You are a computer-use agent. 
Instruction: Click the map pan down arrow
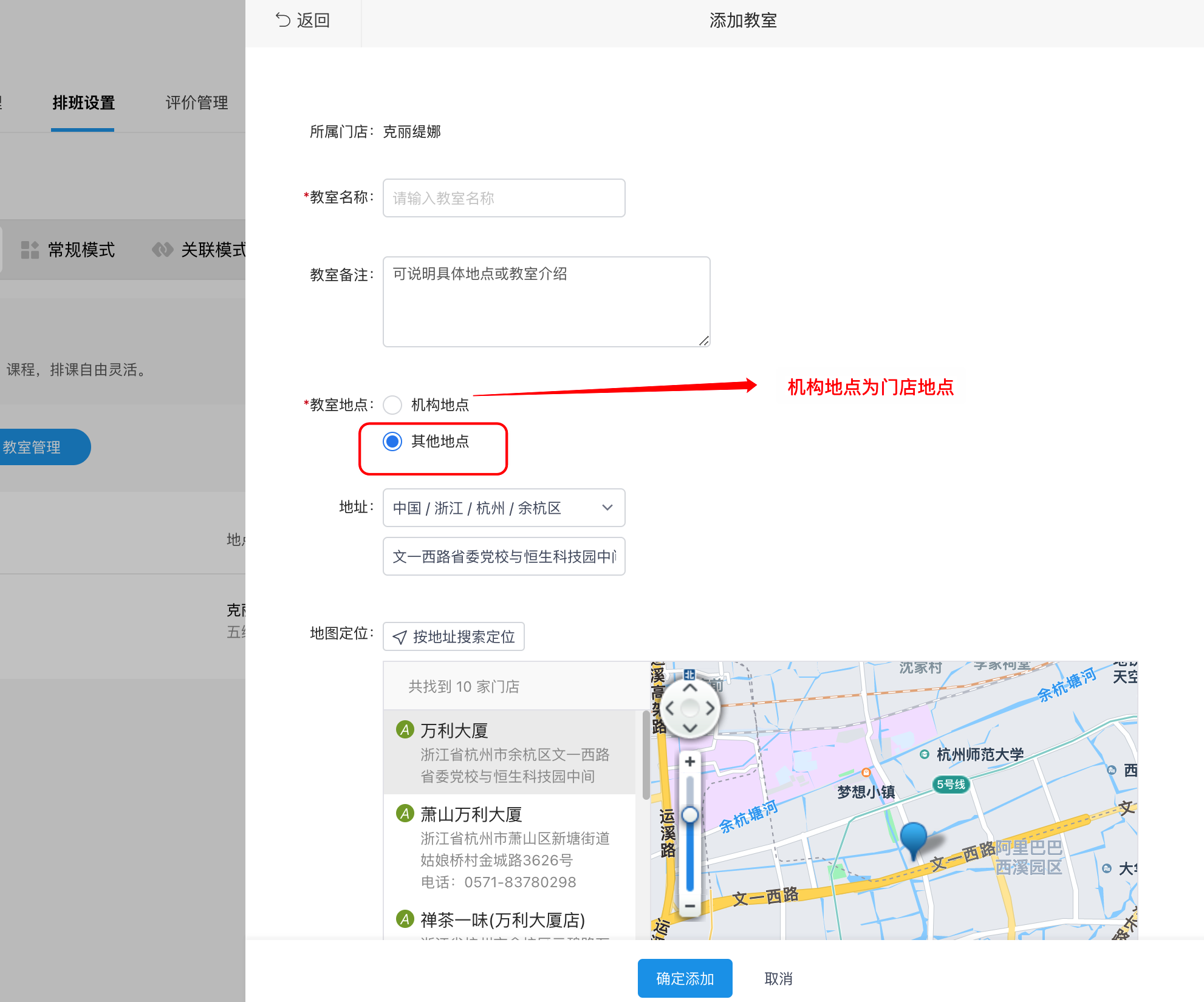[x=689, y=728]
